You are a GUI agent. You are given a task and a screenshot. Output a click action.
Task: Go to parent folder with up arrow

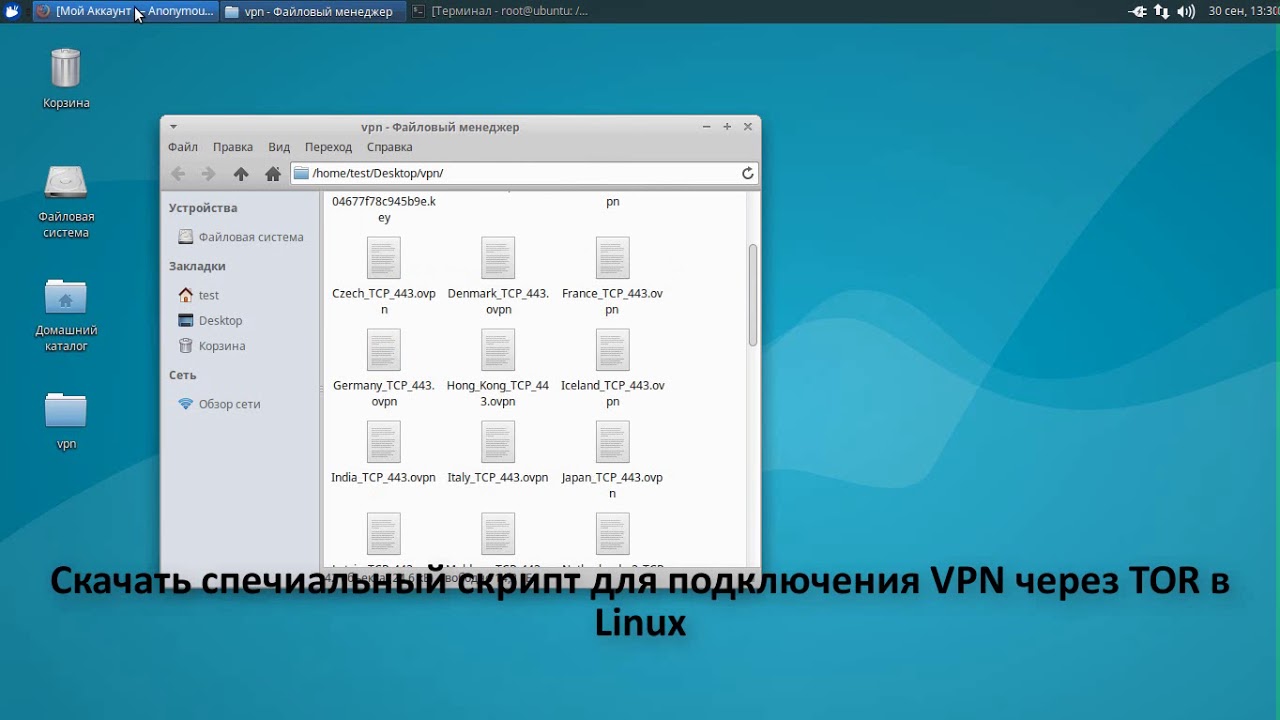click(x=241, y=174)
